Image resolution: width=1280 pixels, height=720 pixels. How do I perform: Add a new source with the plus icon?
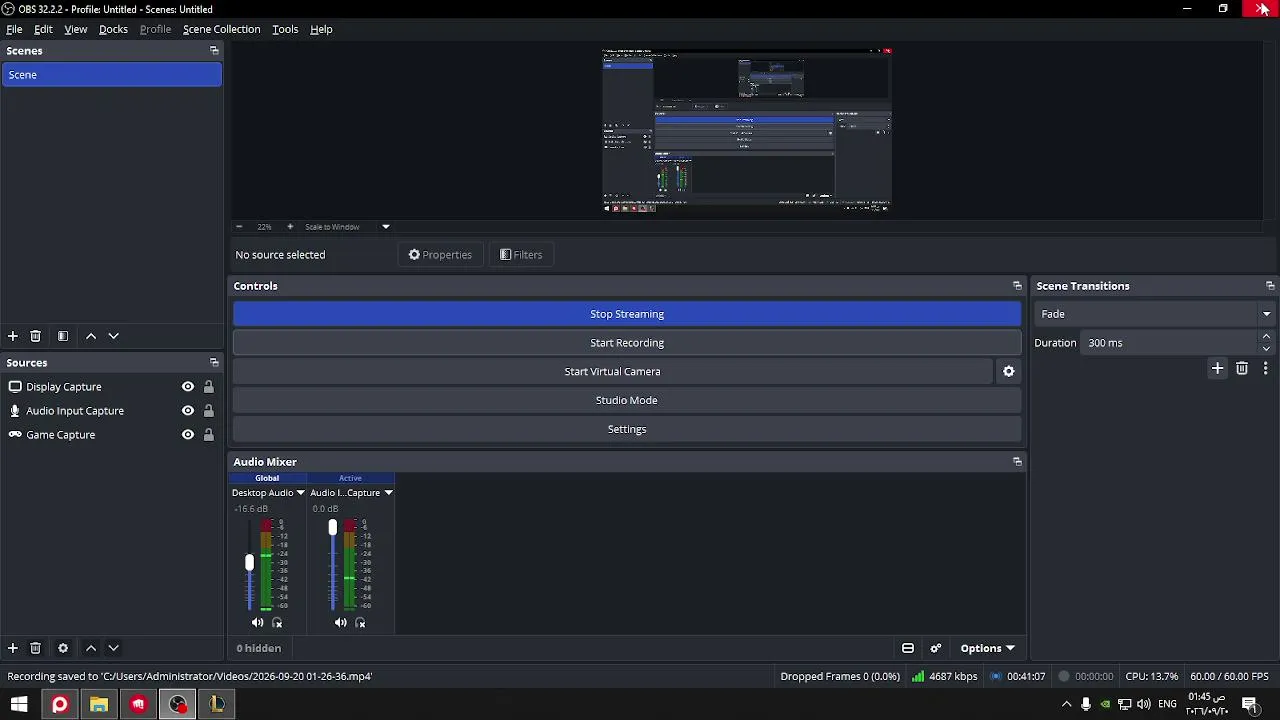coord(13,648)
